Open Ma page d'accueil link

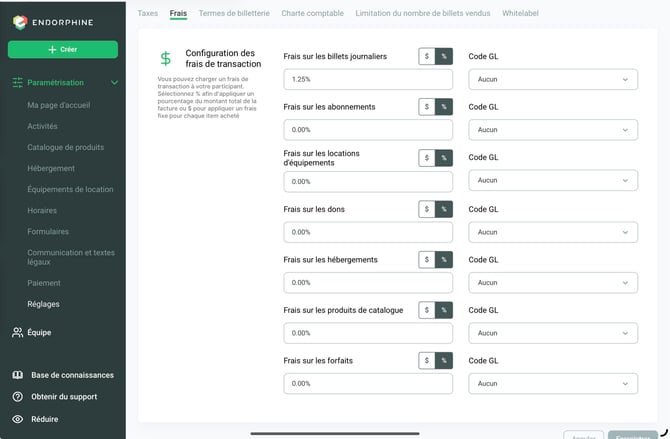[59, 105]
